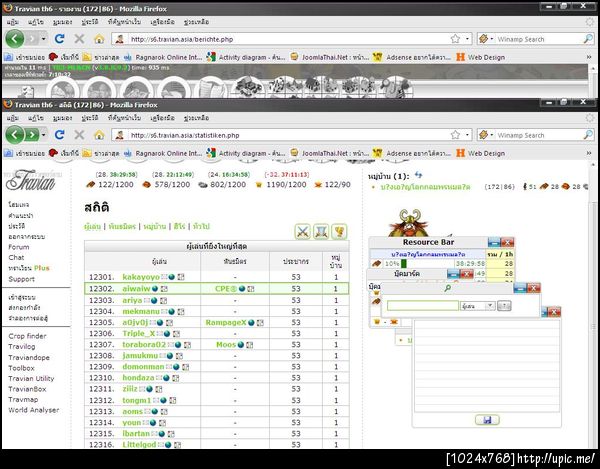
Task: Focus the player search input in the popup
Action: [x=423, y=306]
